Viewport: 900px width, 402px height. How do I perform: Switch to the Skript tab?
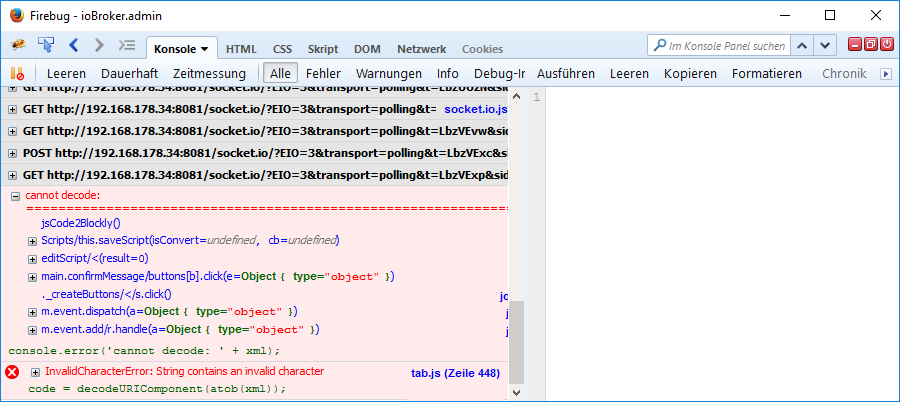point(323,49)
